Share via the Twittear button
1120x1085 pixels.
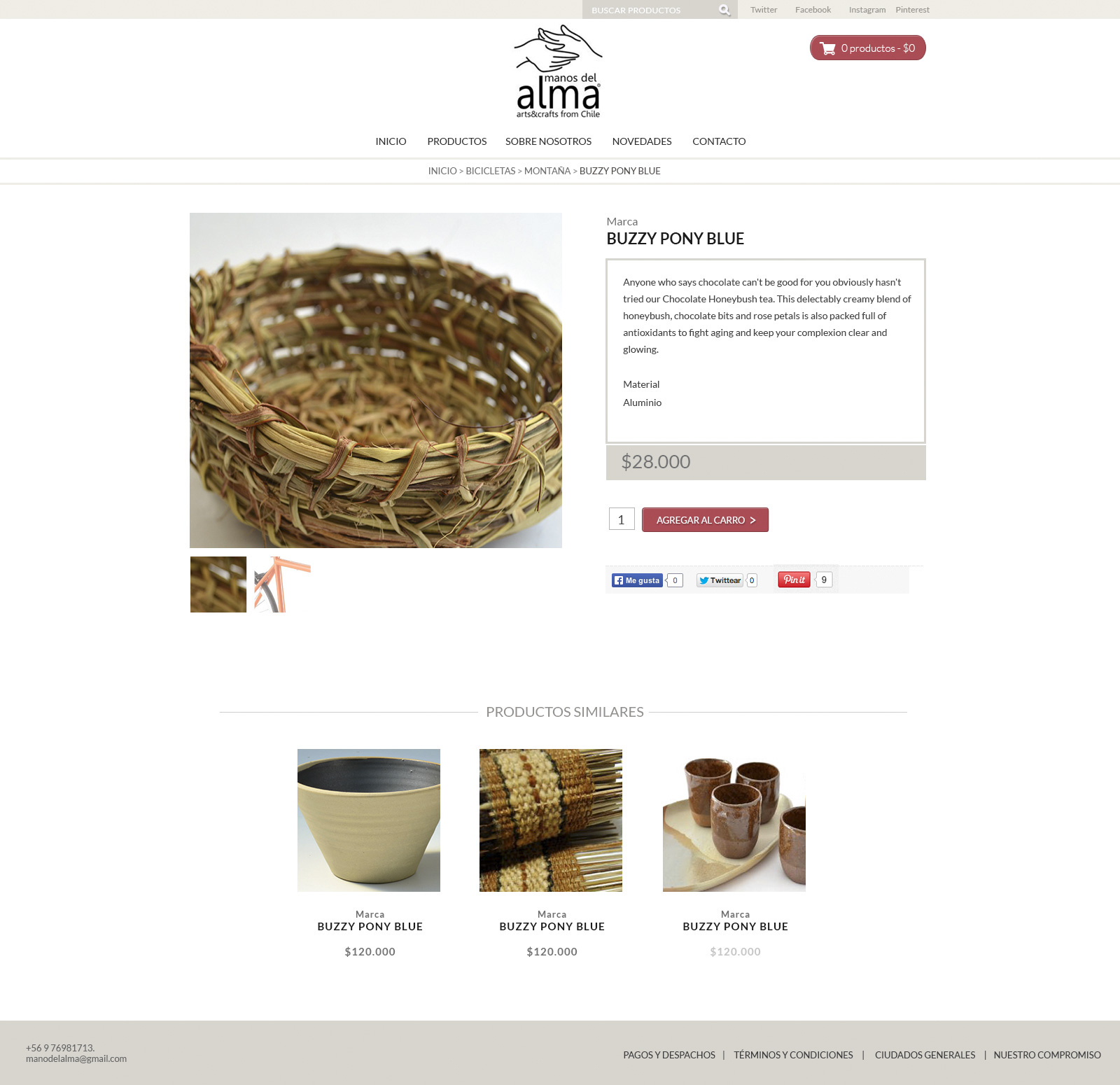tap(720, 580)
